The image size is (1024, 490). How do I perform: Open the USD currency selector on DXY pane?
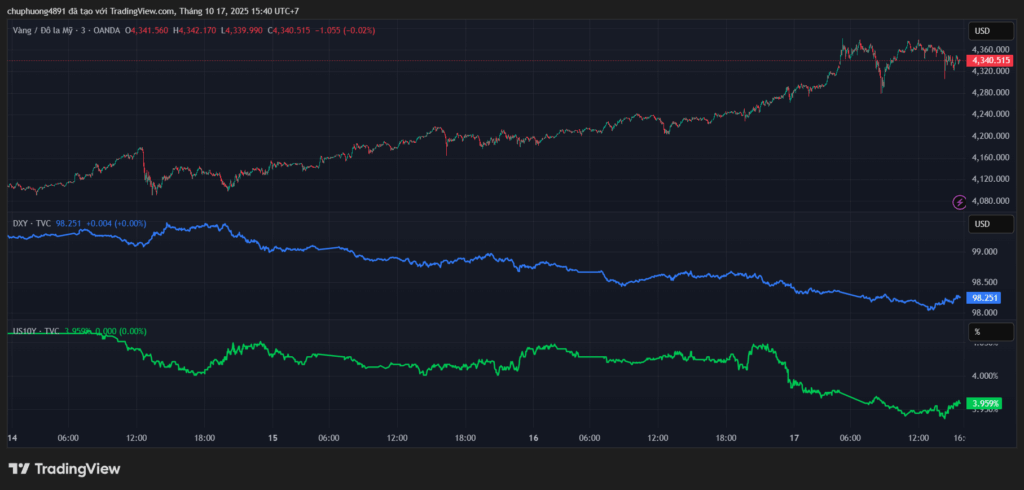coord(981,223)
